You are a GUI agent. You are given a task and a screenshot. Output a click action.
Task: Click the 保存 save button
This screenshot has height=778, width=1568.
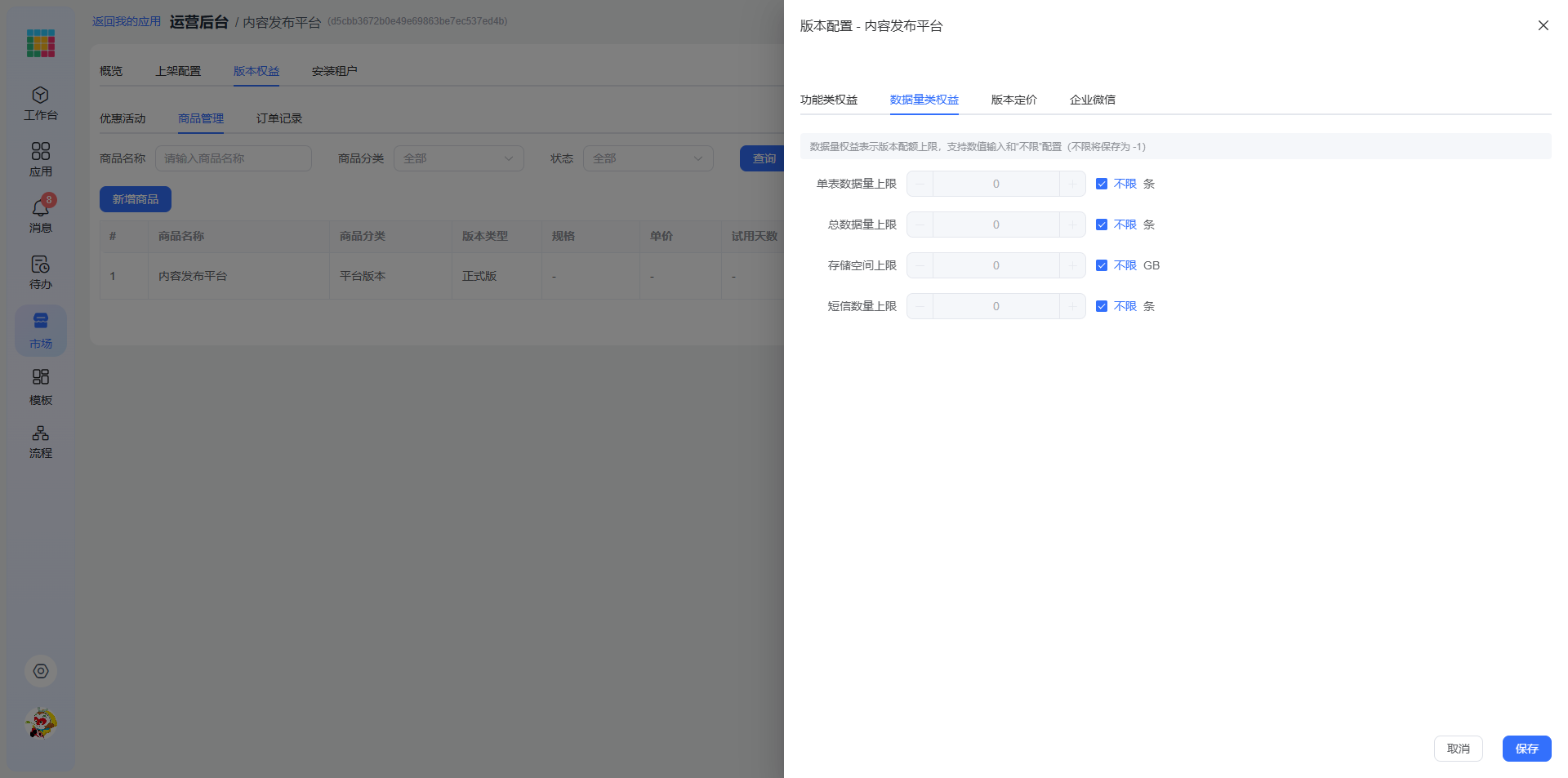pos(1527,749)
